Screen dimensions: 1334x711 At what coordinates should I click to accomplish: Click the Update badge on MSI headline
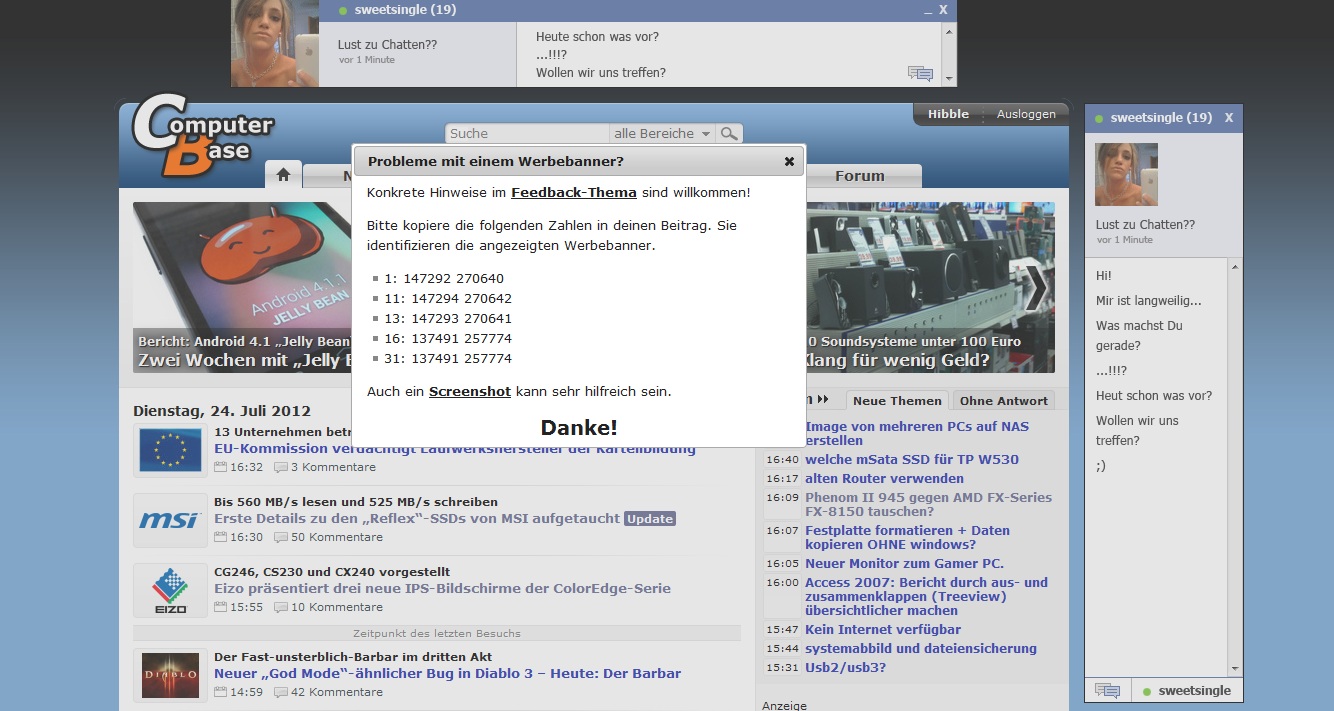tap(650, 519)
